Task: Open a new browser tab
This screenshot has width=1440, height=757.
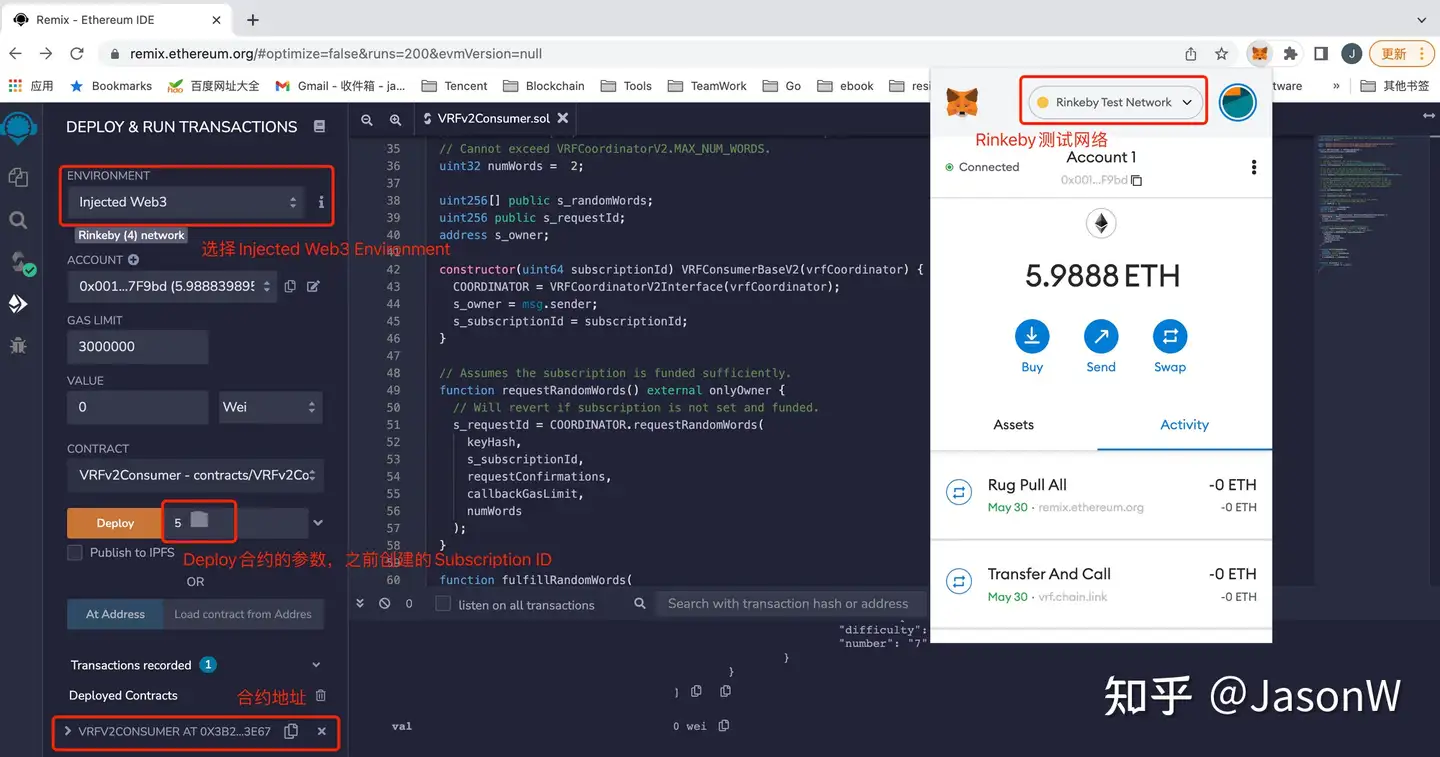Action: tap(253, 20)
